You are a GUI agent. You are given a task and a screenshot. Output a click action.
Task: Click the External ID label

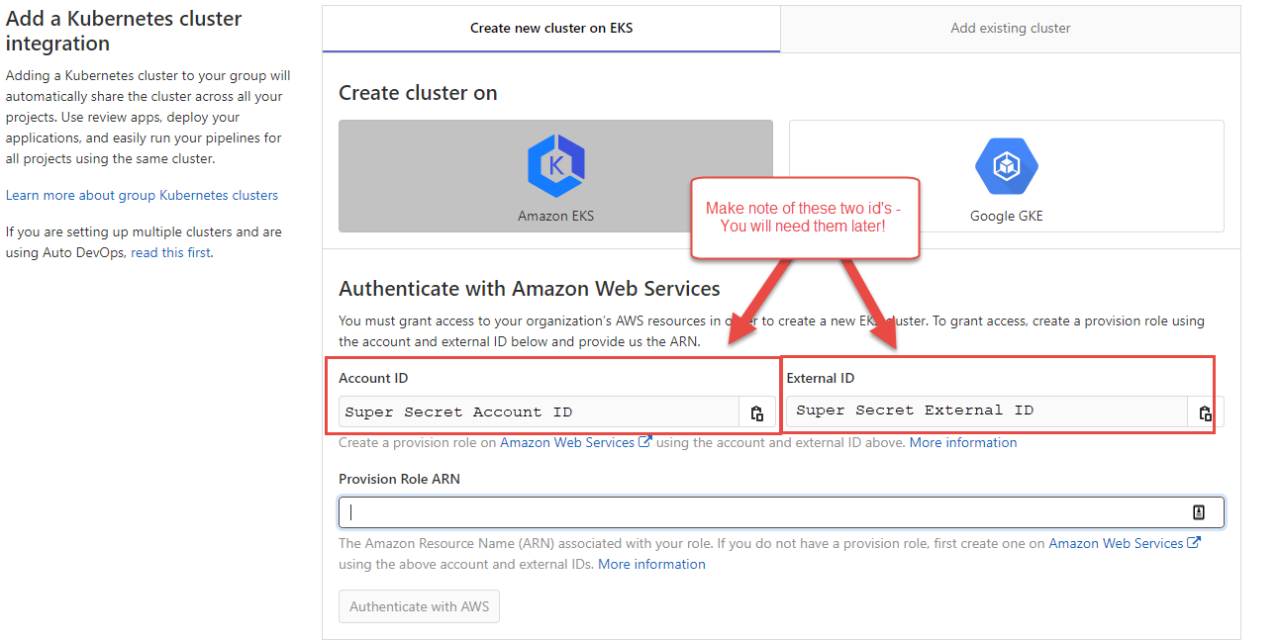coord(820,378)
